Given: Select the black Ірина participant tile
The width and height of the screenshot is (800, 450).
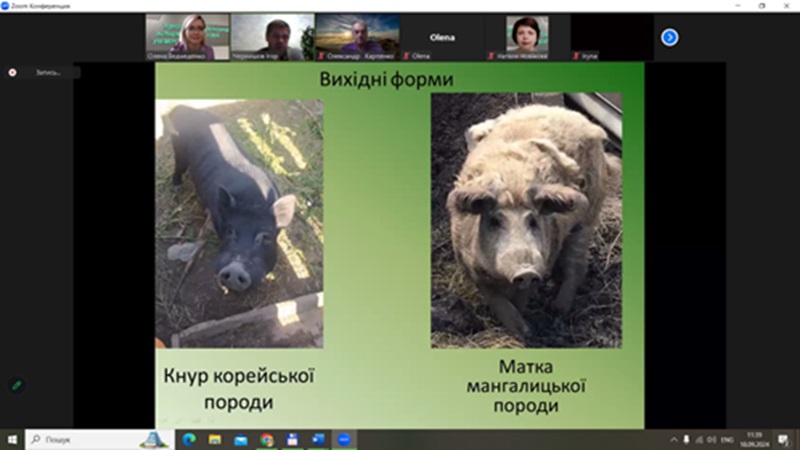Looking at the screenshot, I should [x=612, y=37].
